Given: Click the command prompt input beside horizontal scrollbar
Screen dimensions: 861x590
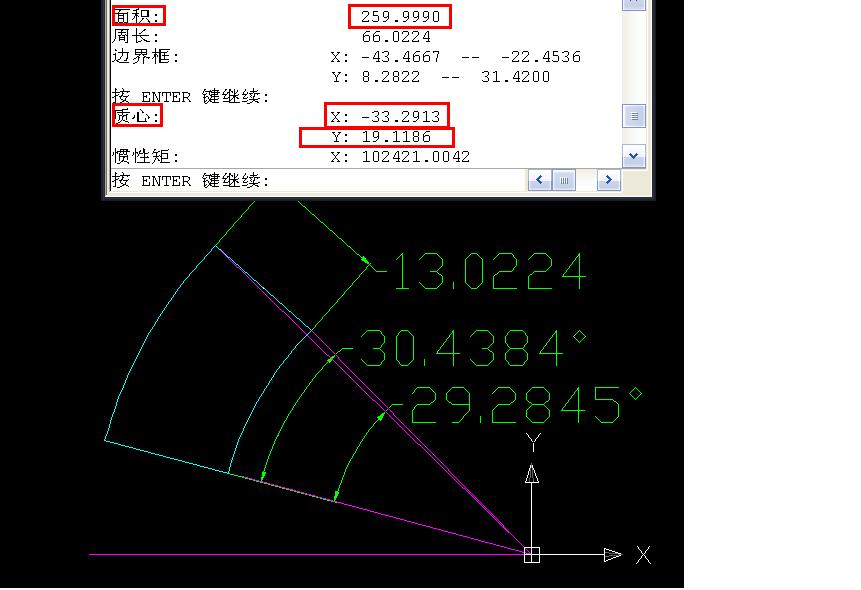Looking at the screenshot, I should click(x=317, y=180).
